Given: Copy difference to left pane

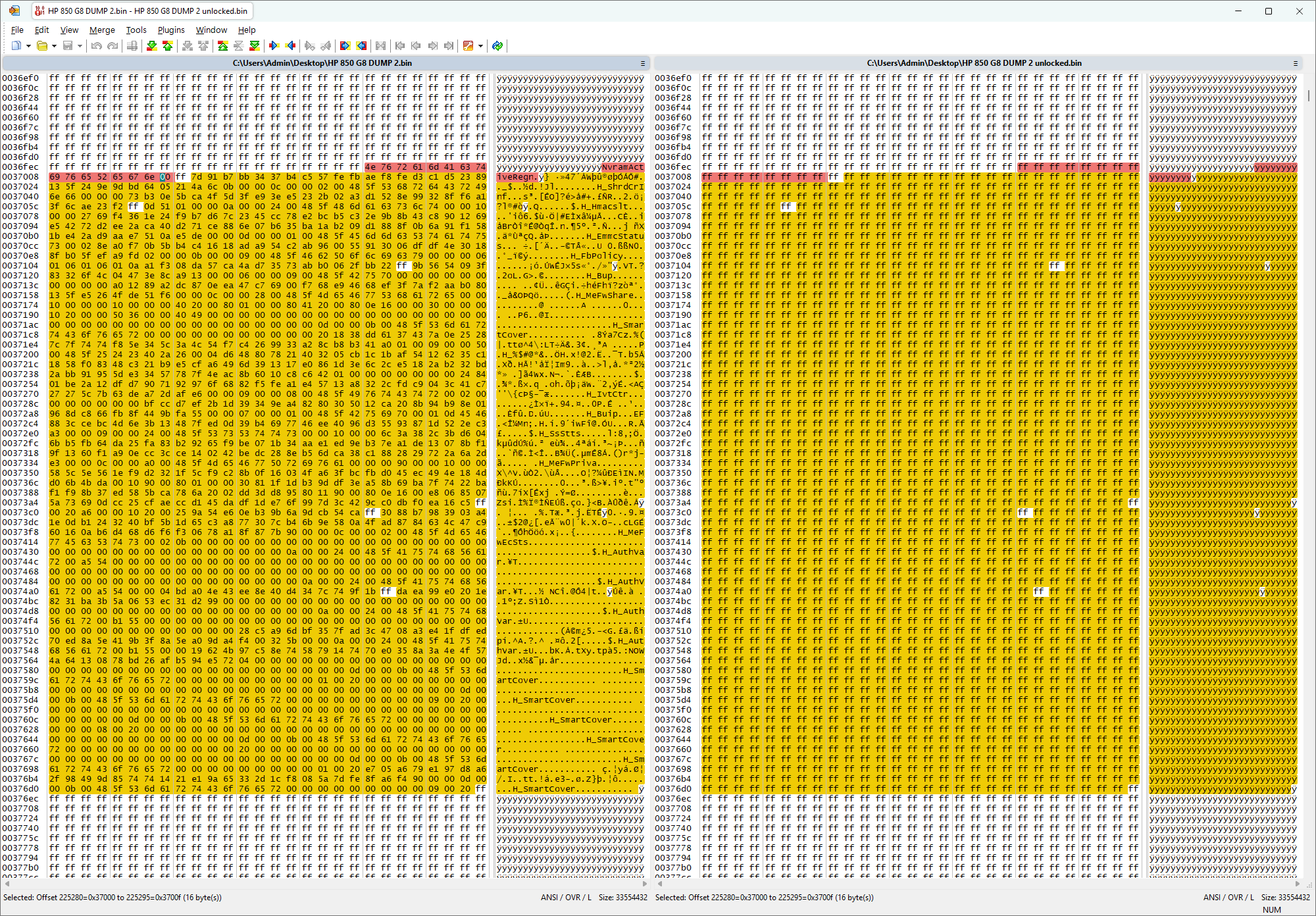Looking at the screenshot, I should [x=290, y=46].
